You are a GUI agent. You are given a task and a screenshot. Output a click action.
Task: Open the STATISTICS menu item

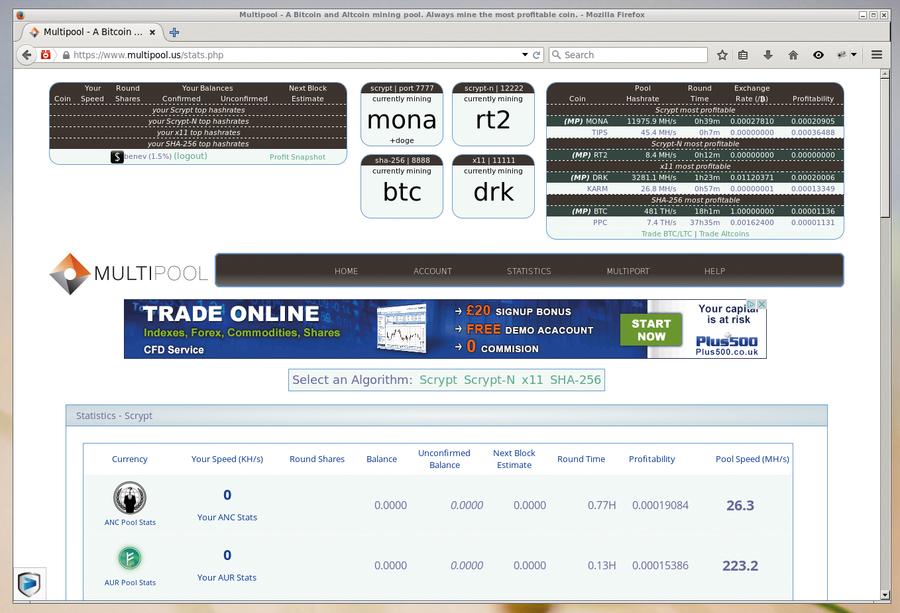tap(529, 271)
